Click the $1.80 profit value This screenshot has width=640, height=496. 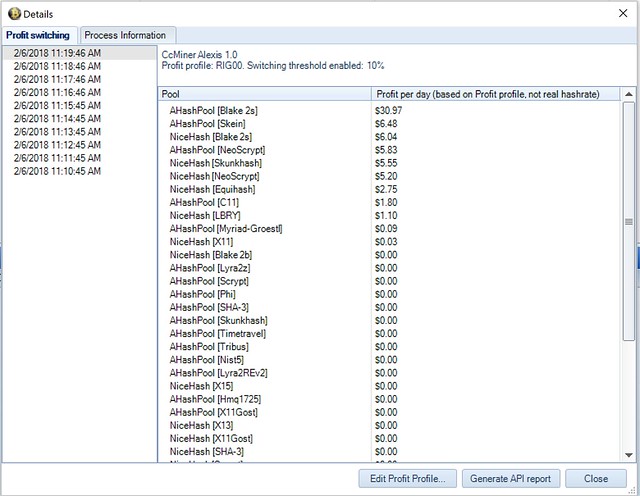(386, 202)
